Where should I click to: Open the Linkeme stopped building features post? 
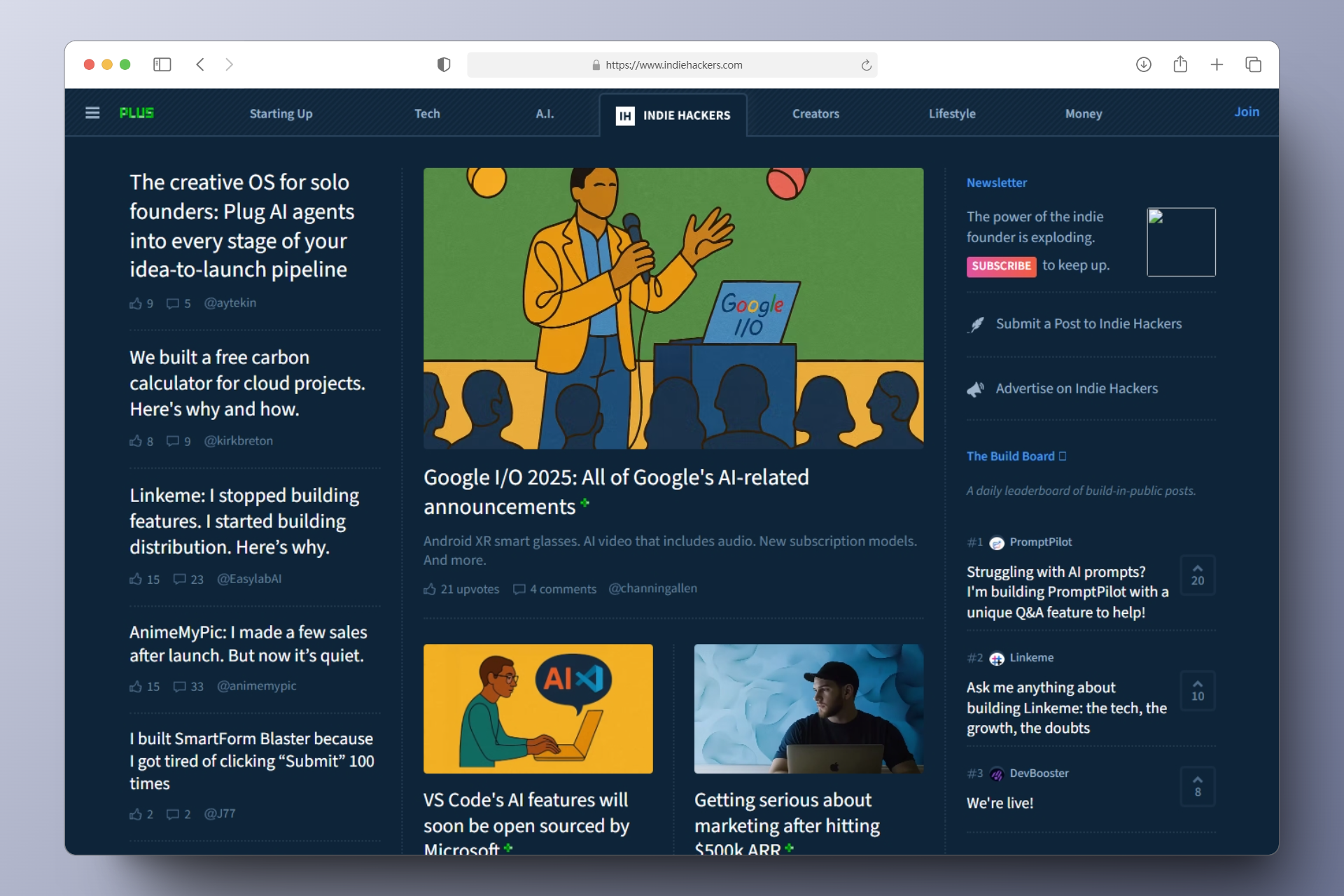coord(244,521)
